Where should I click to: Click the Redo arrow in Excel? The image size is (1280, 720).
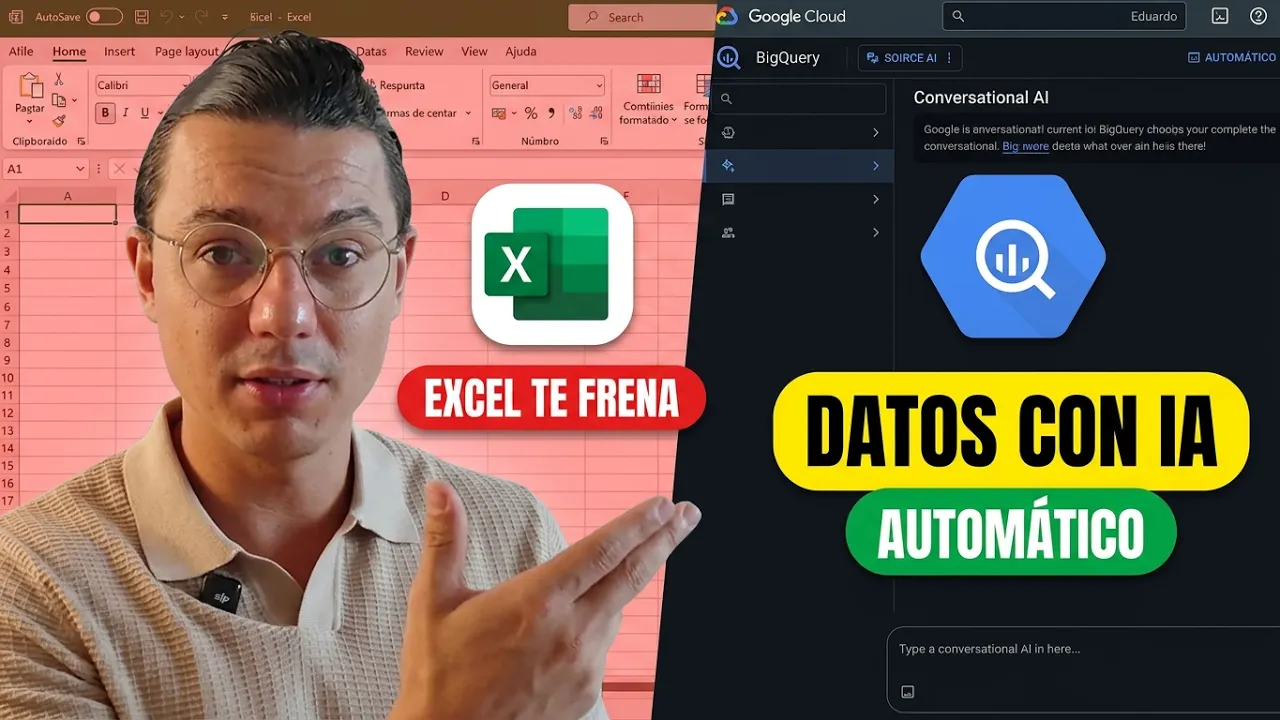point(202,17)
